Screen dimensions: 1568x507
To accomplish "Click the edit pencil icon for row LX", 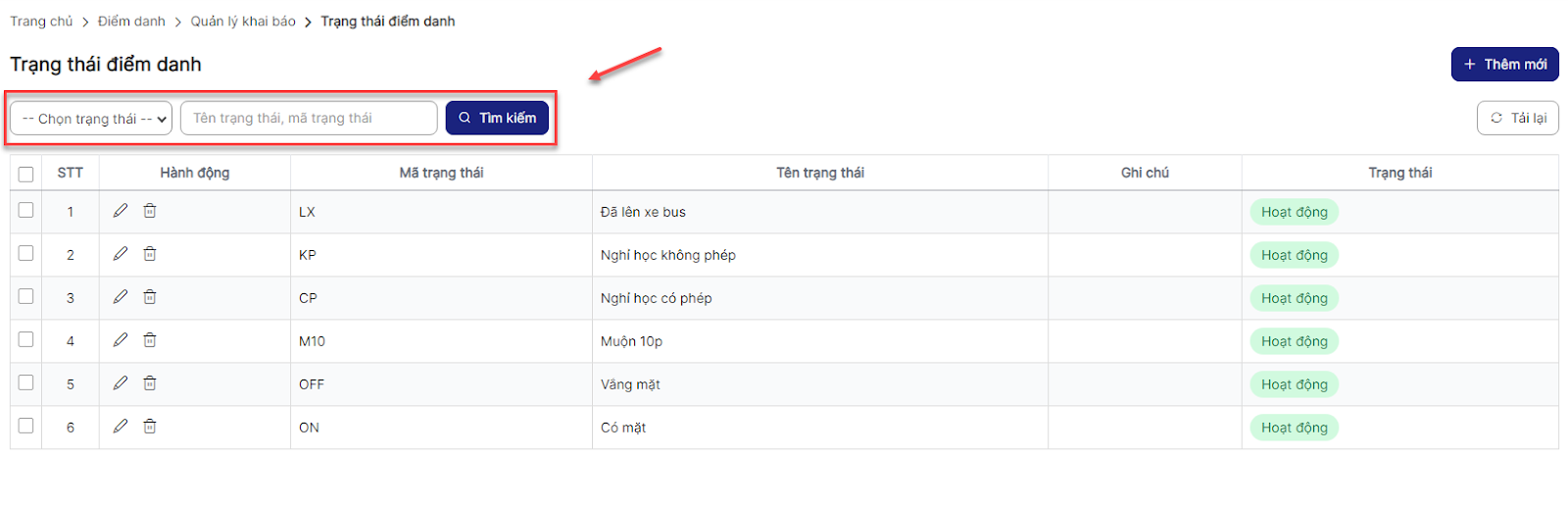I will [x=121, y=211].
